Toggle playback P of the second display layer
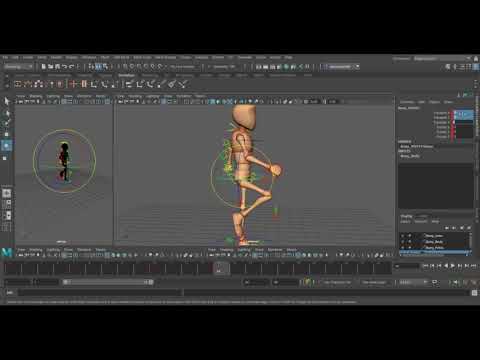 410,242
